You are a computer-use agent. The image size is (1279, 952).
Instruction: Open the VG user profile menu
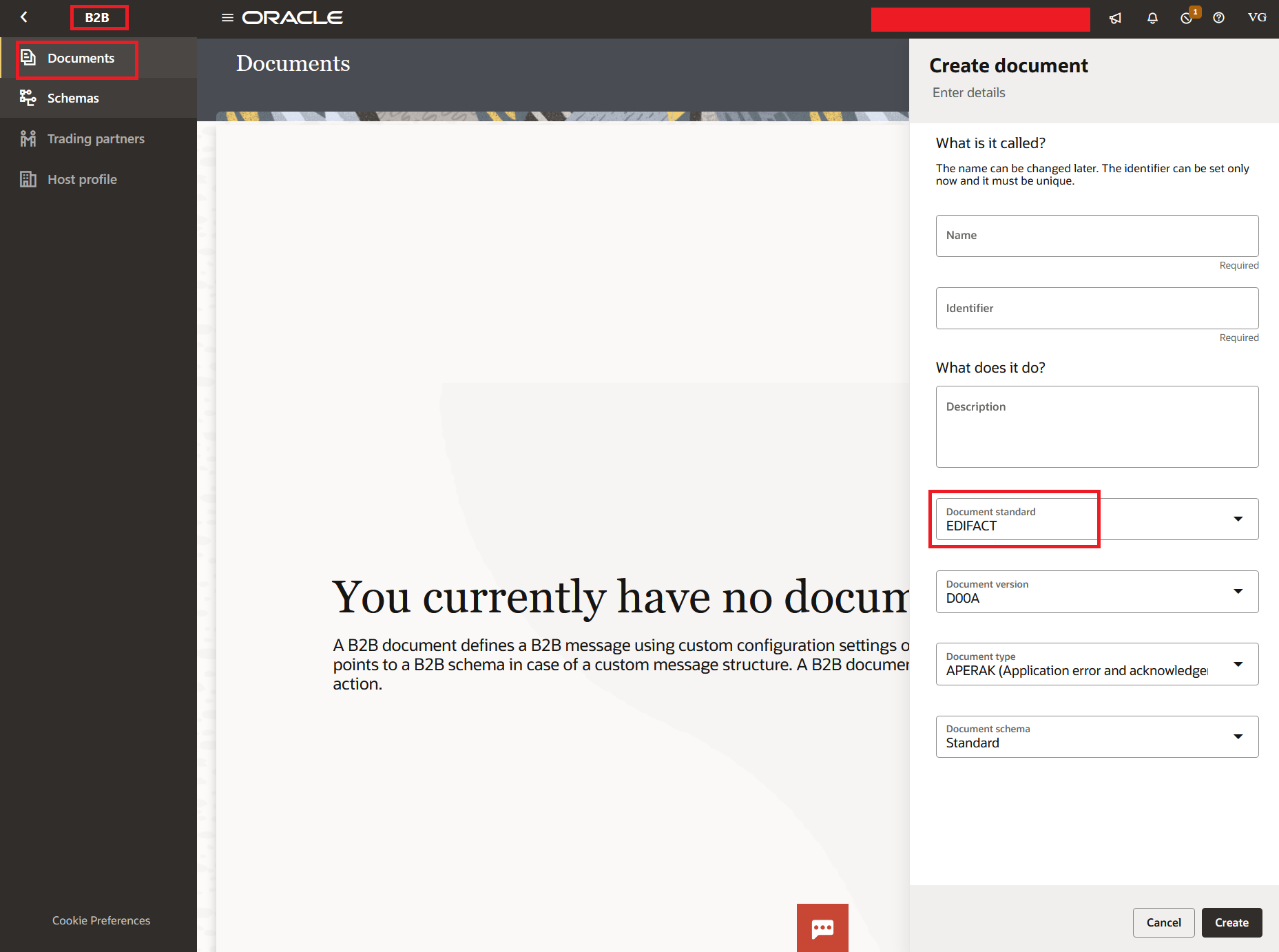(1257, 18)
